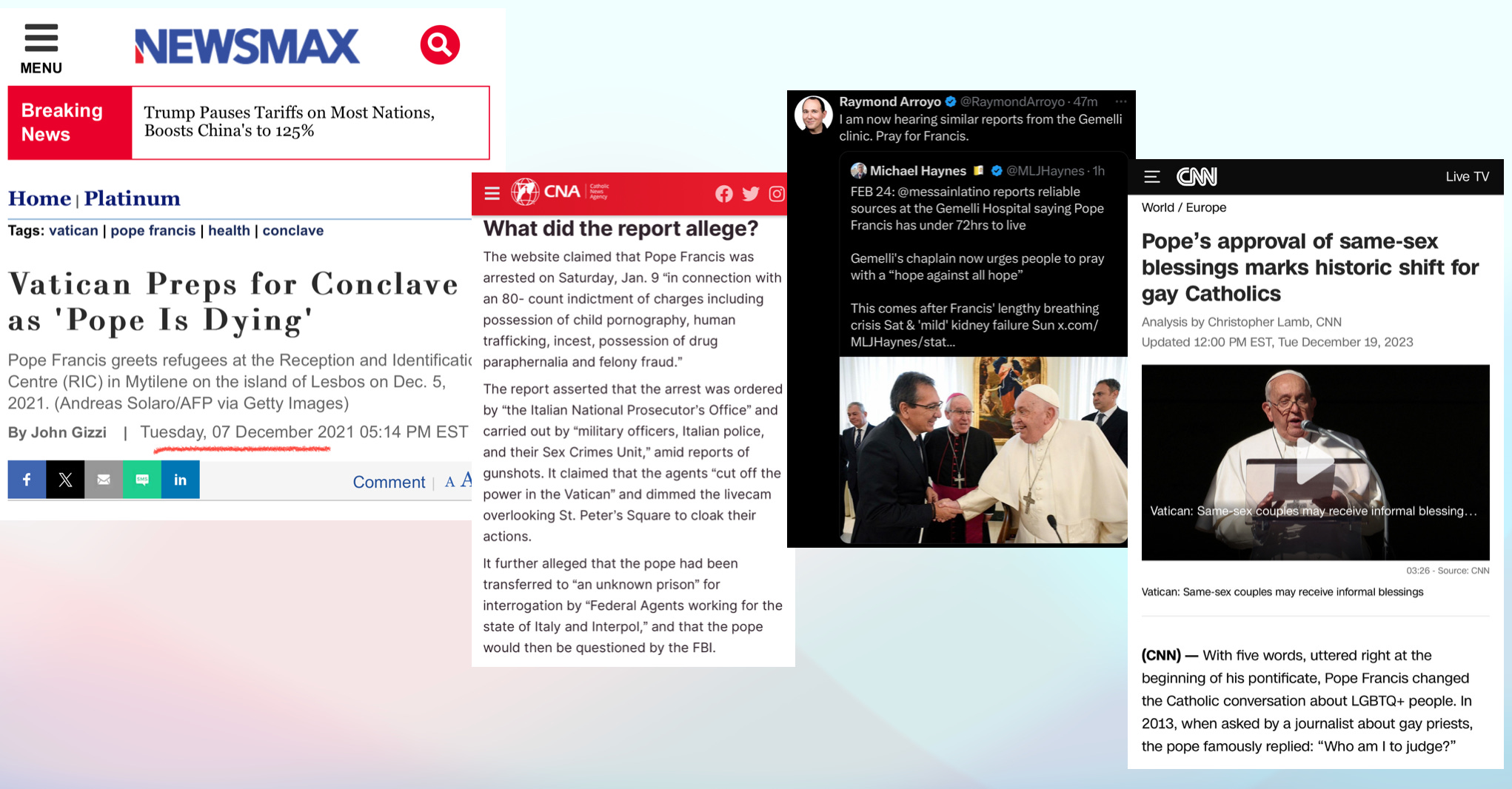
Task: Open the x.com/MLJHaynes/stat... link
Action: 974,333
